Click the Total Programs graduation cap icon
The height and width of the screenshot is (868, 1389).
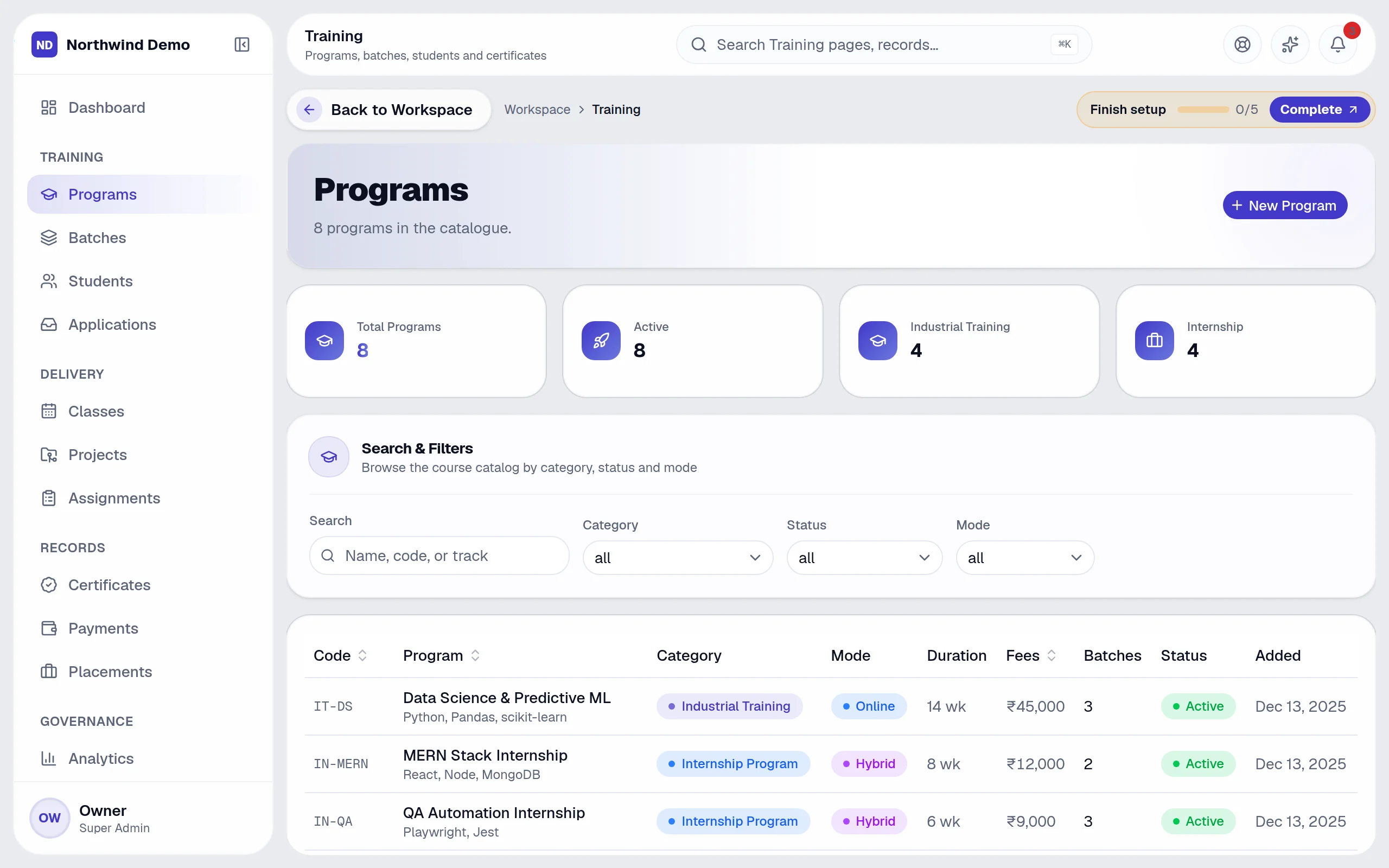tap(324, 341)
